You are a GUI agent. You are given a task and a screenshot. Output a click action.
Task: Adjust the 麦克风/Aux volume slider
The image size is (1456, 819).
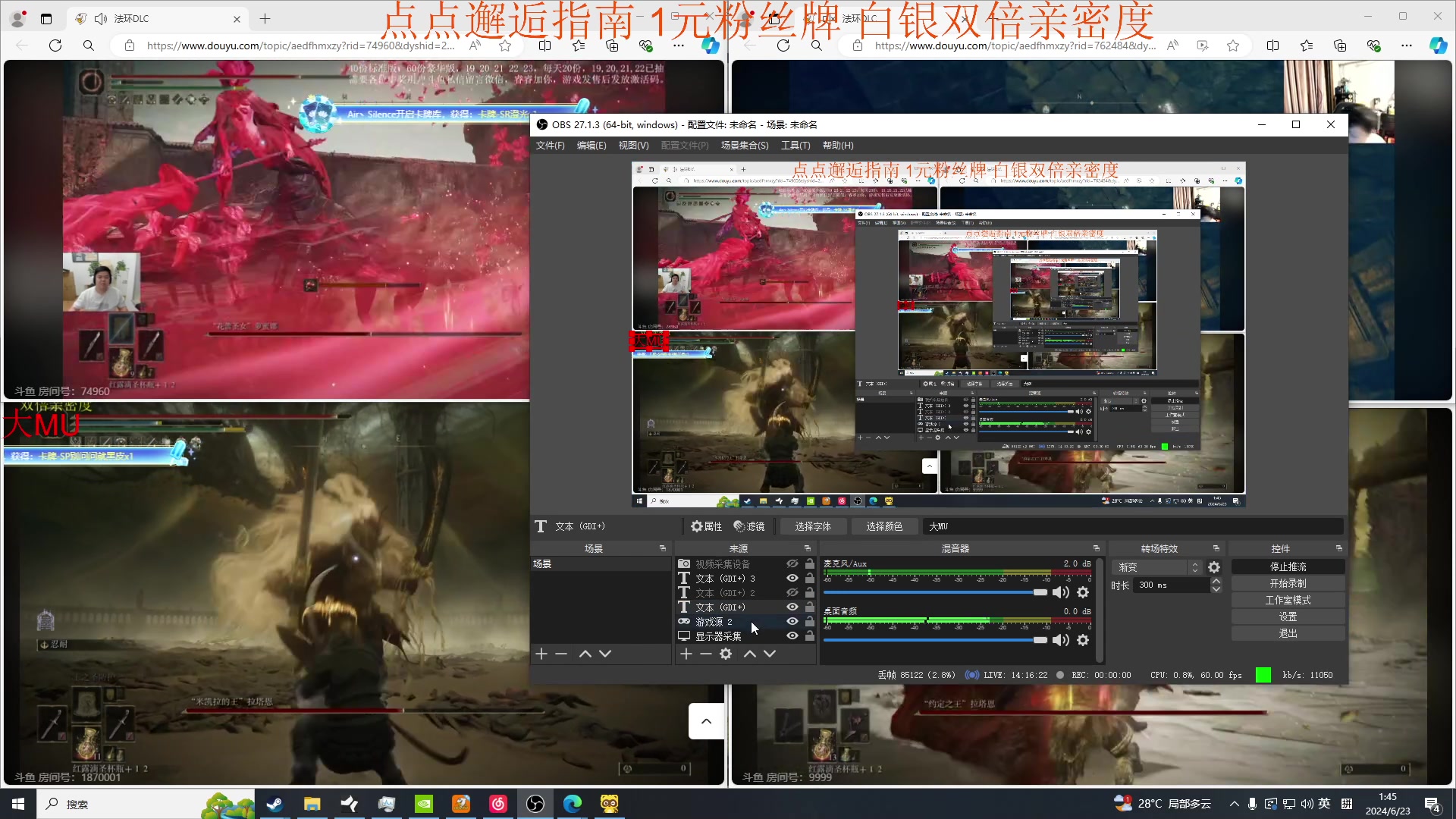[x=935, y=592]
